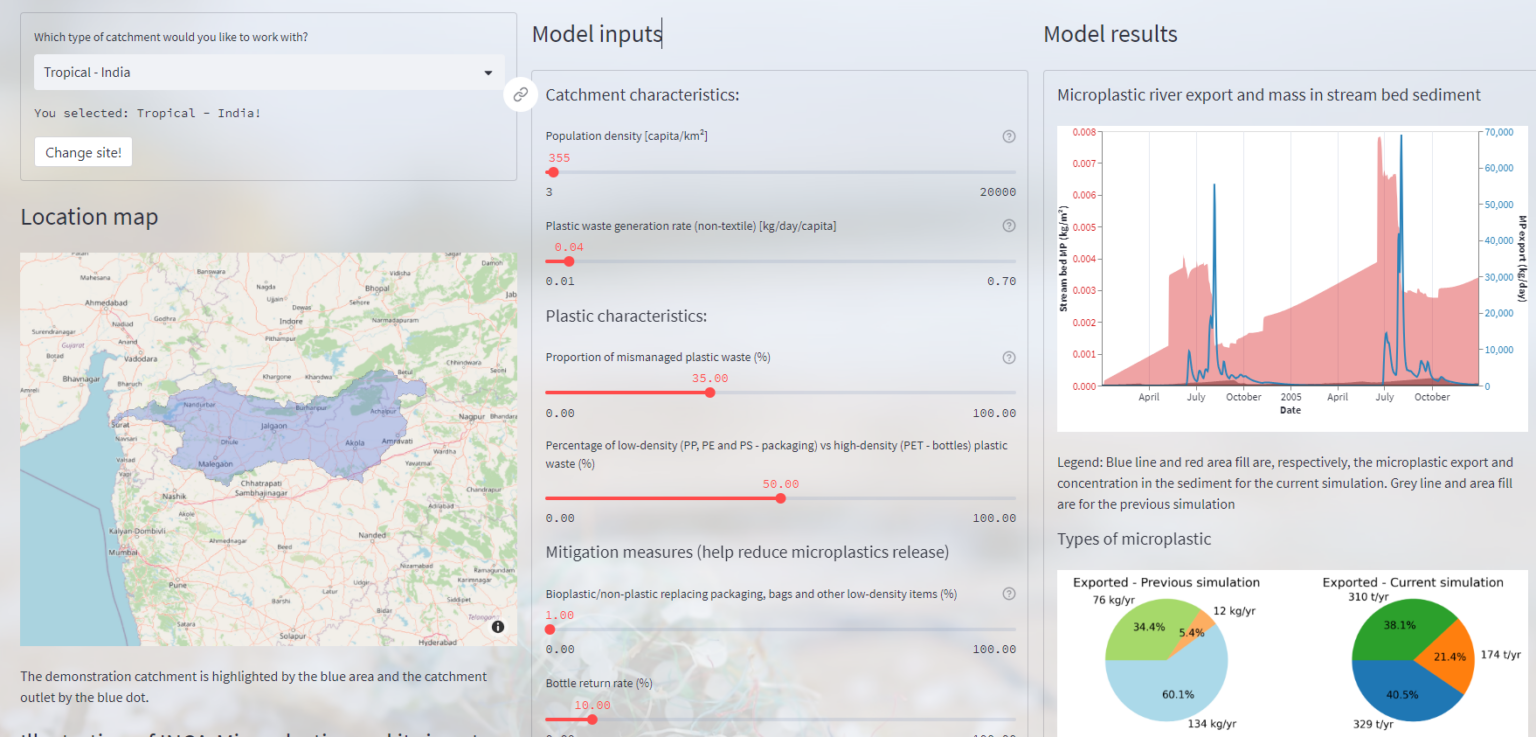Screen dimensions: 1536x737
Task: Click help icon for Bioplastic replacing packaging
Action: (x=1009, y=593)
